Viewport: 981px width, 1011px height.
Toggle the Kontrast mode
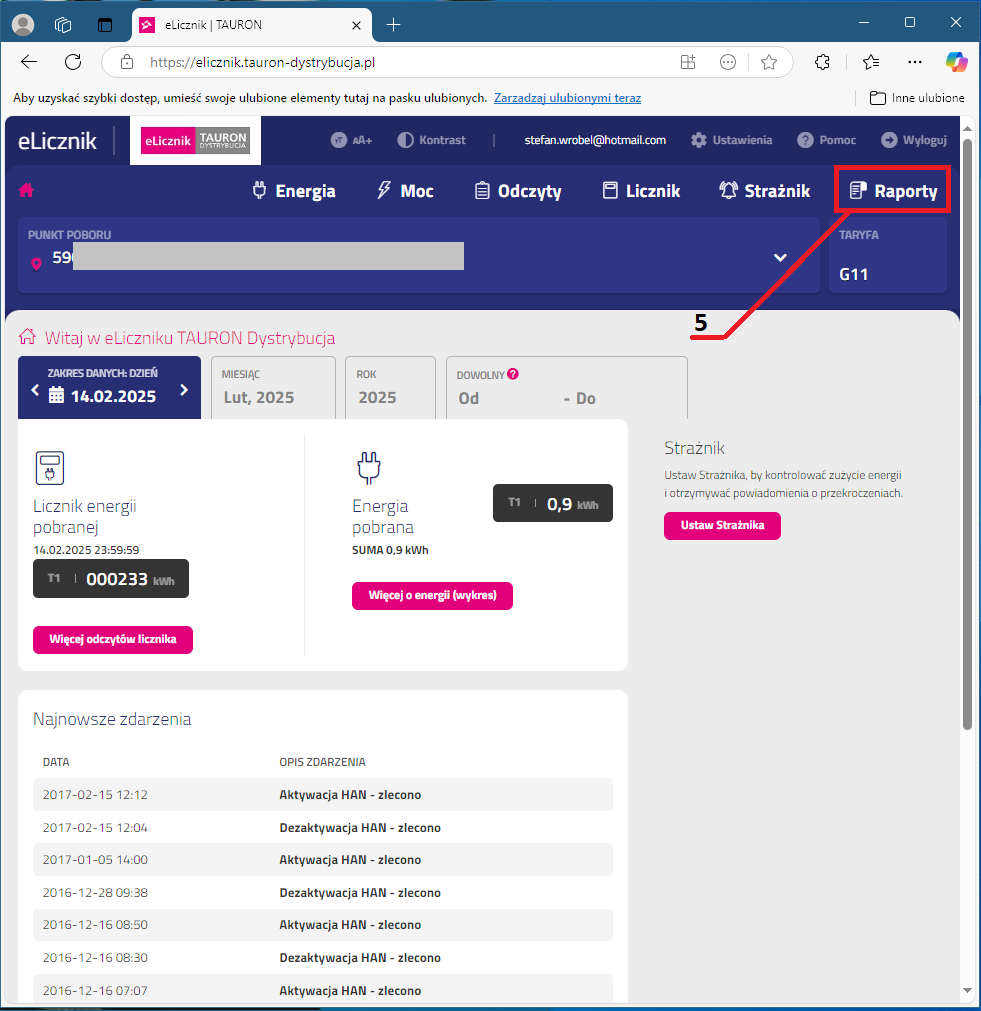pos(431,140)
